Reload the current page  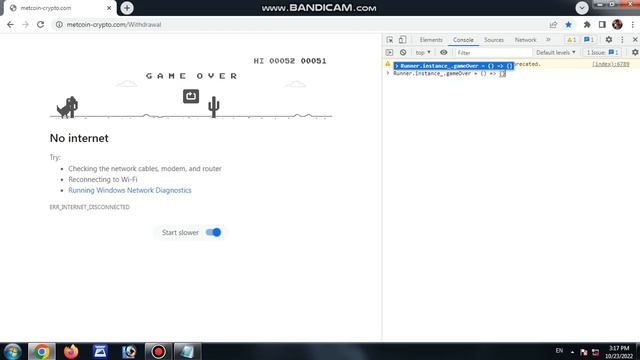tap(40, 24)
